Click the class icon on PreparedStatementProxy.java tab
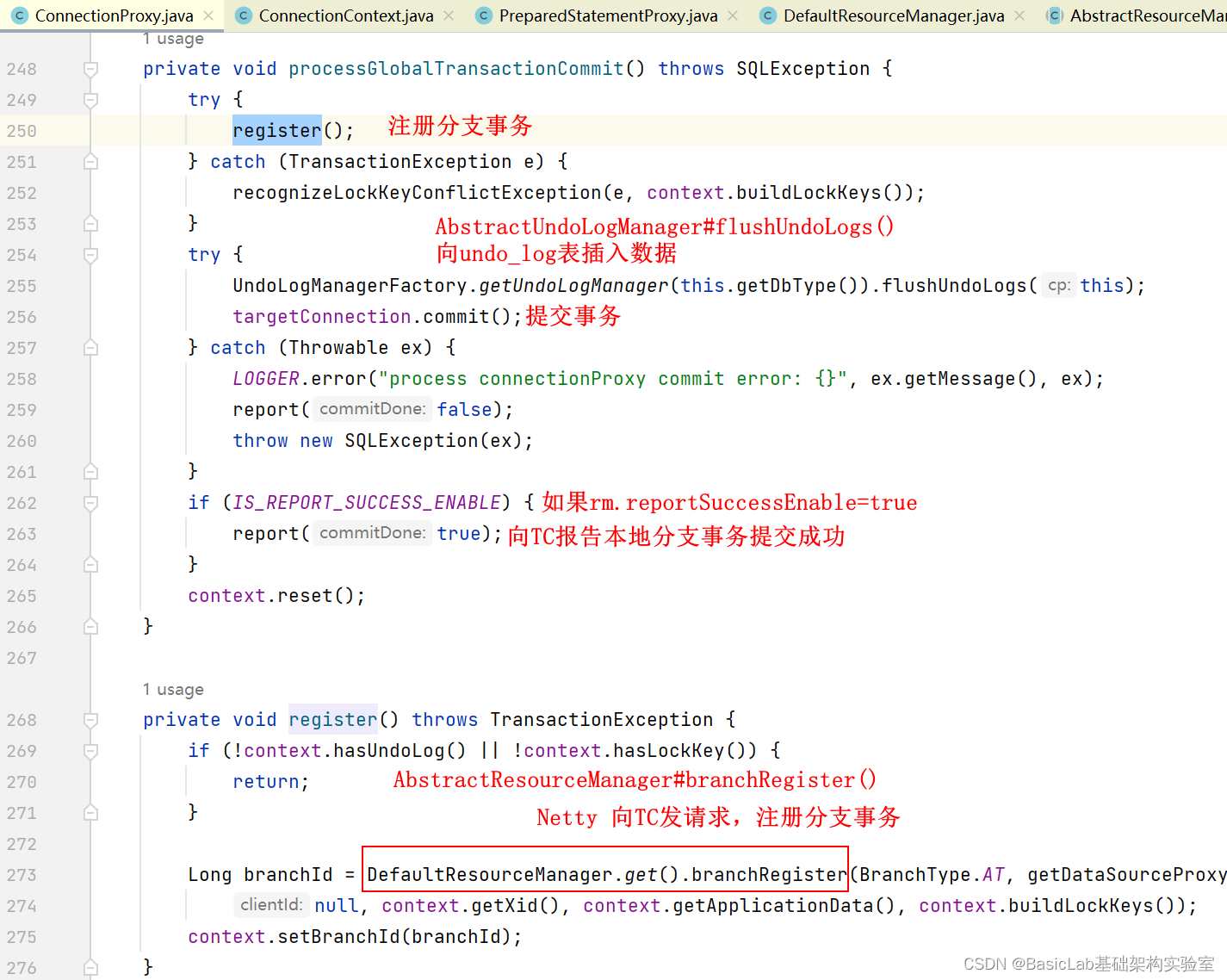Screen dimensions: 1227x980 484,16
